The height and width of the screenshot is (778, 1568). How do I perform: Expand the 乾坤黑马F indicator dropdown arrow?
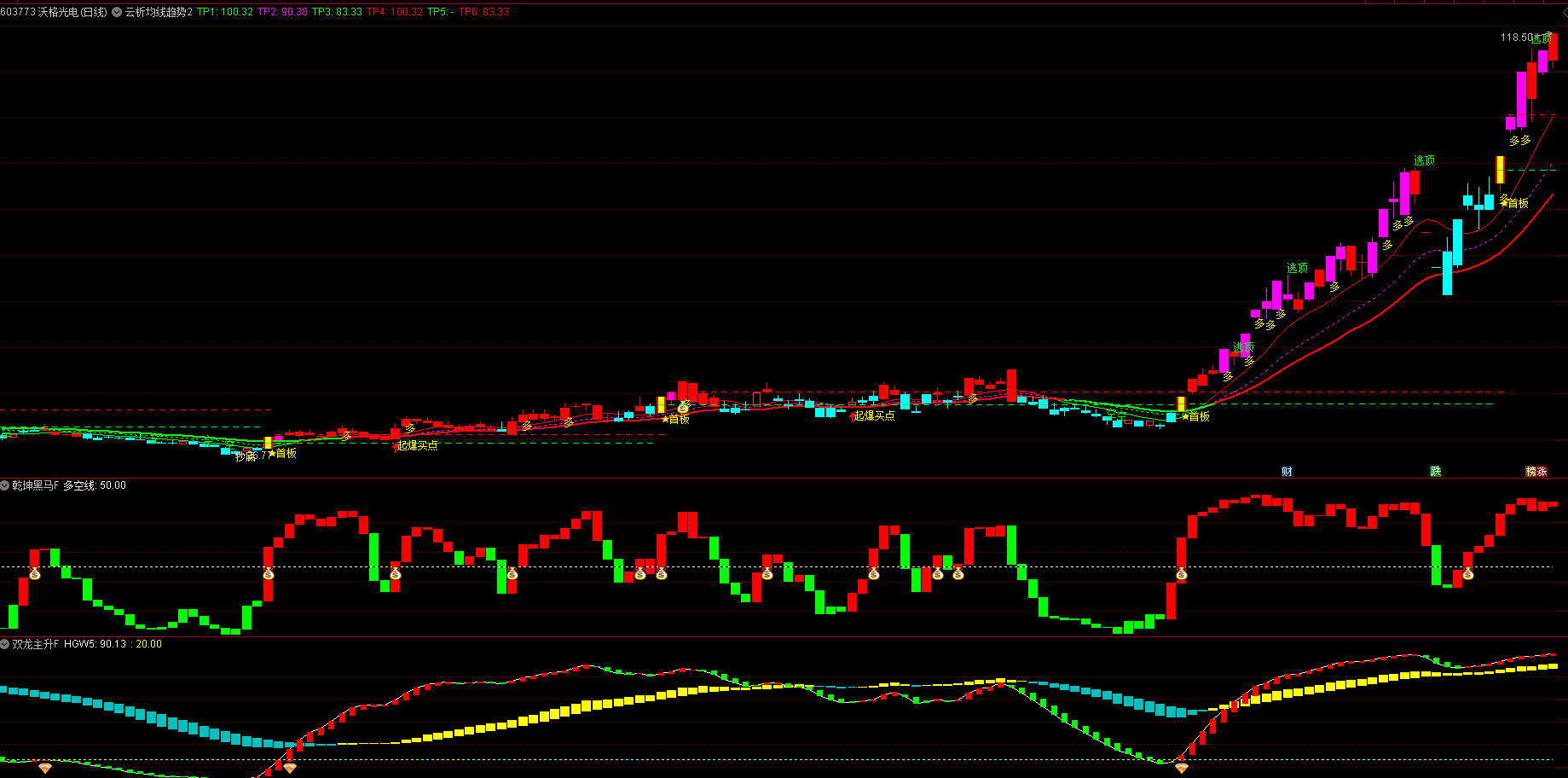(x=5, y=485)
